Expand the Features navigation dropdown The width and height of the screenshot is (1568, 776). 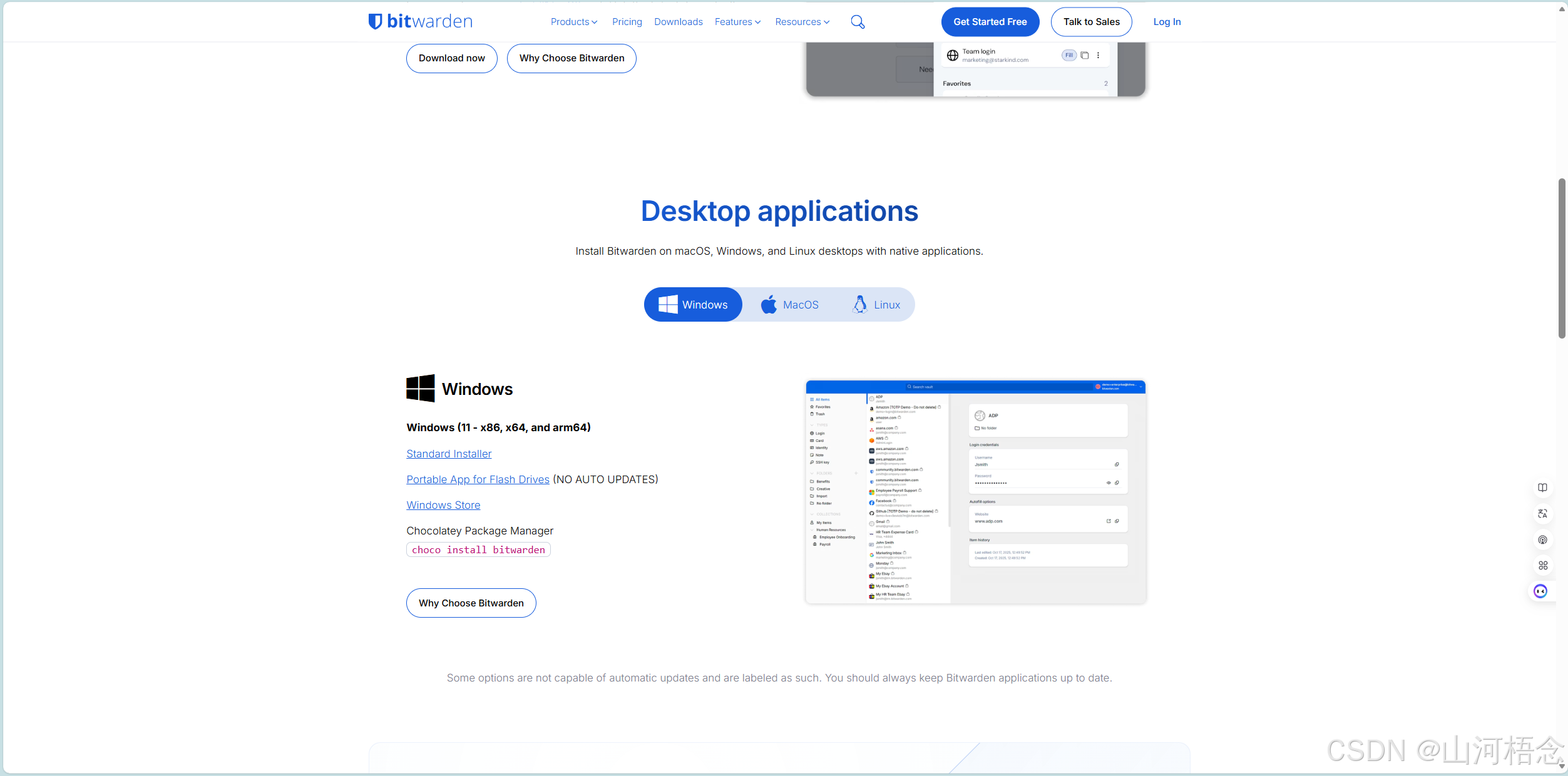click(738, 22)
